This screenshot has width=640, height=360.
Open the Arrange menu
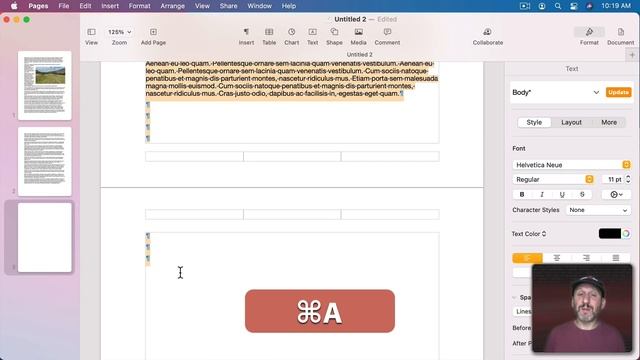point(172,6)
